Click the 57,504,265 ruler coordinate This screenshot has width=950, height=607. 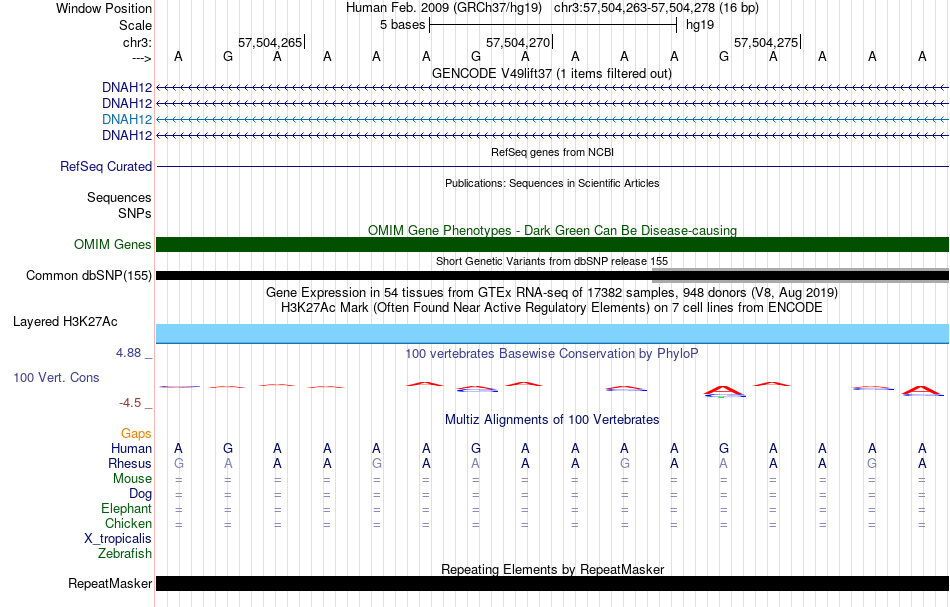click(270, 42)
